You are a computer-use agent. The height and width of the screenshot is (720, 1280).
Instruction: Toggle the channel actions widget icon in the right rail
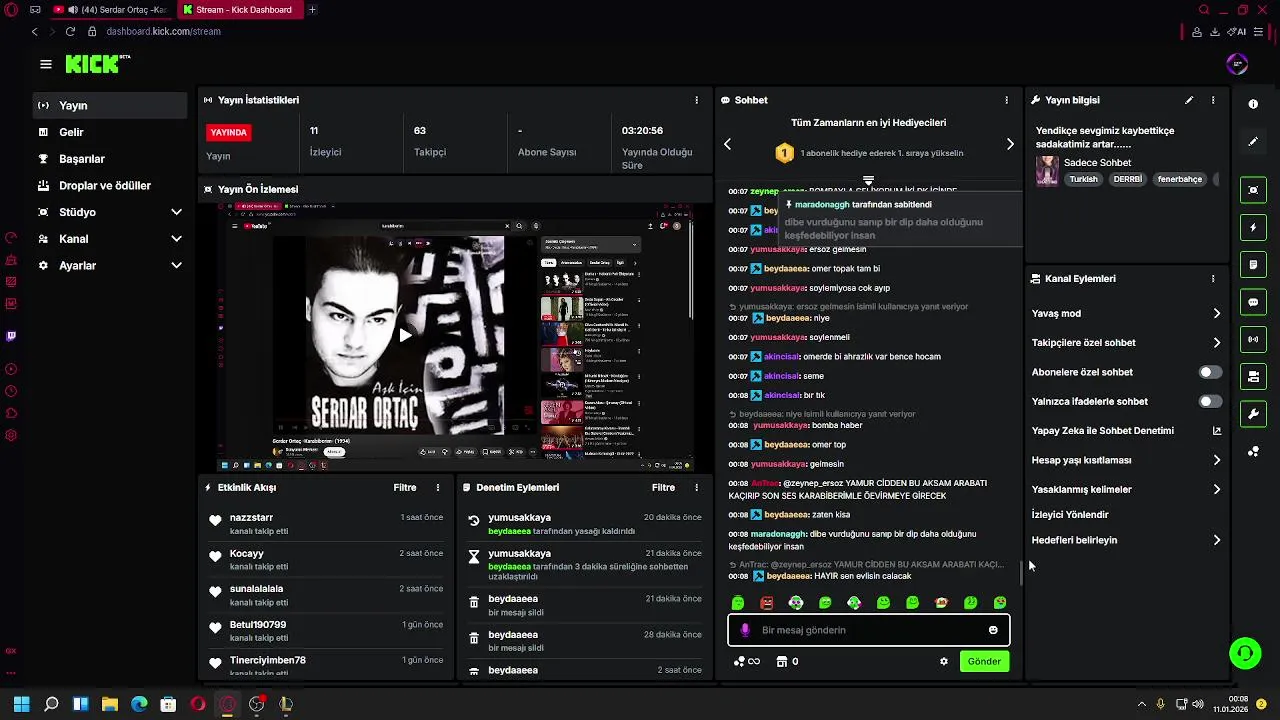point(1253,377)
